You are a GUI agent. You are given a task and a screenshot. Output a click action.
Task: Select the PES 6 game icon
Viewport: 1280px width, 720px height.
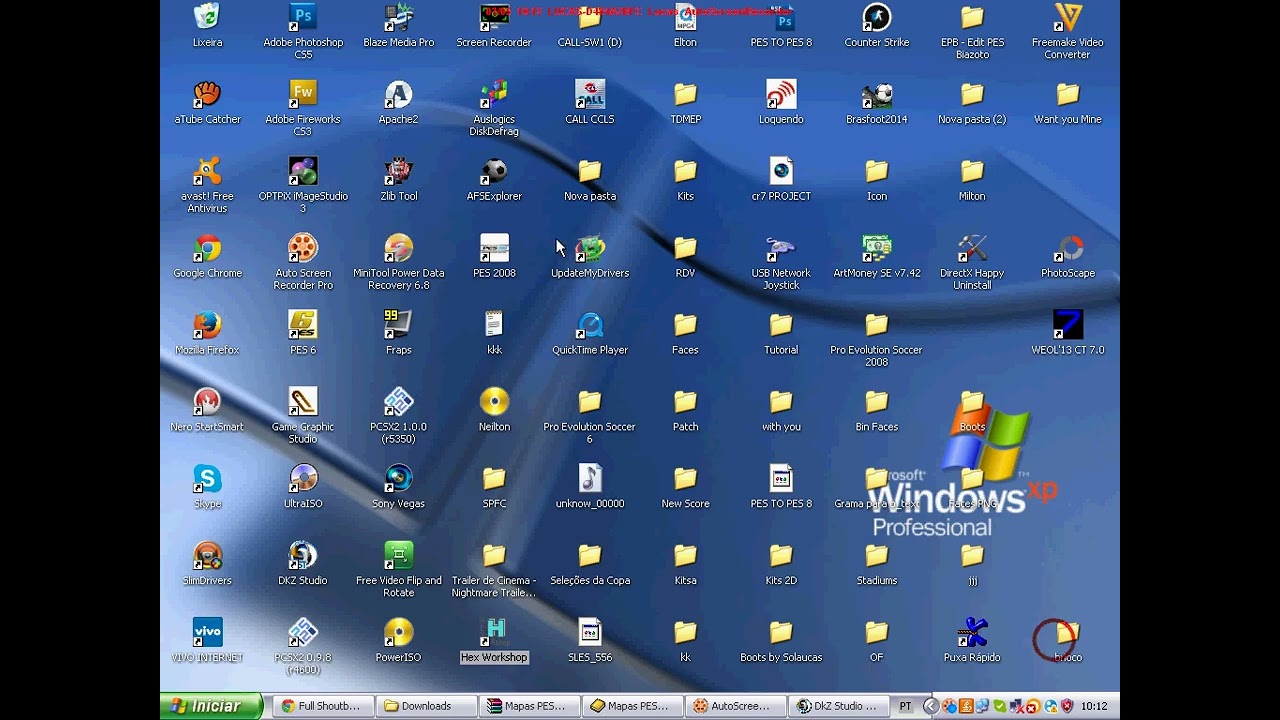303,325
